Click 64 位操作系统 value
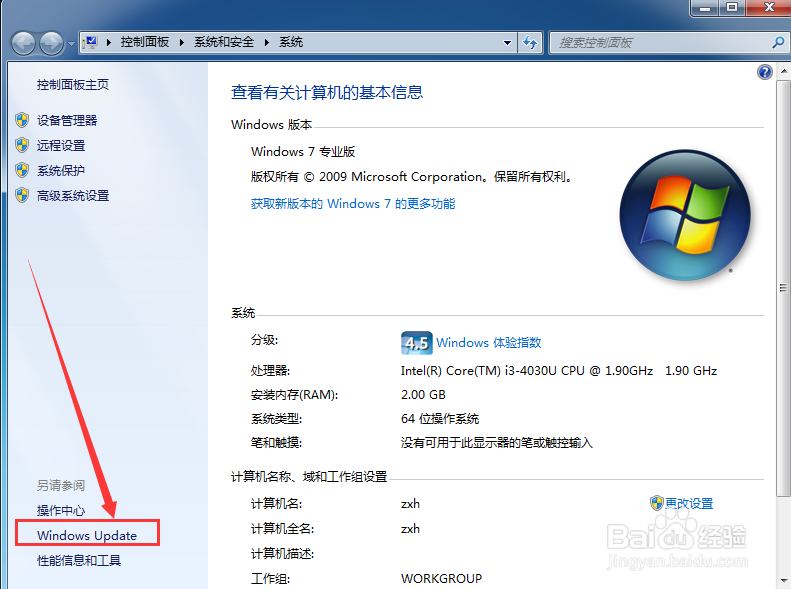 point(440,419)
